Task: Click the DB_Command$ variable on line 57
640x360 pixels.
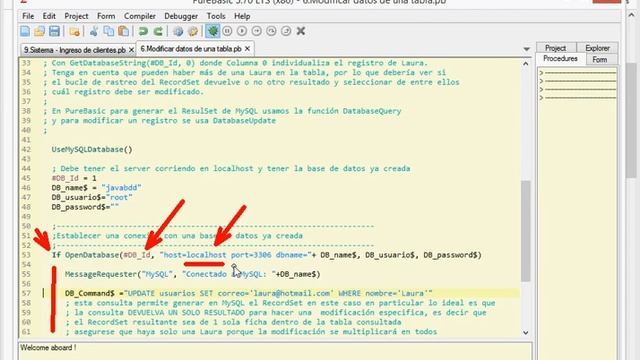Action: [89, 293]
